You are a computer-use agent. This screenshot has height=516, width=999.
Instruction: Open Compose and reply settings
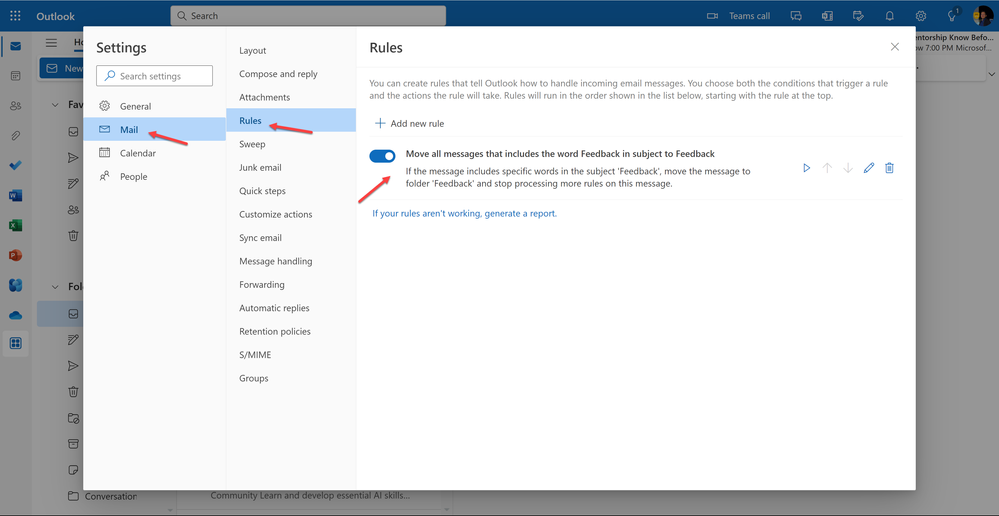point(291,74)
